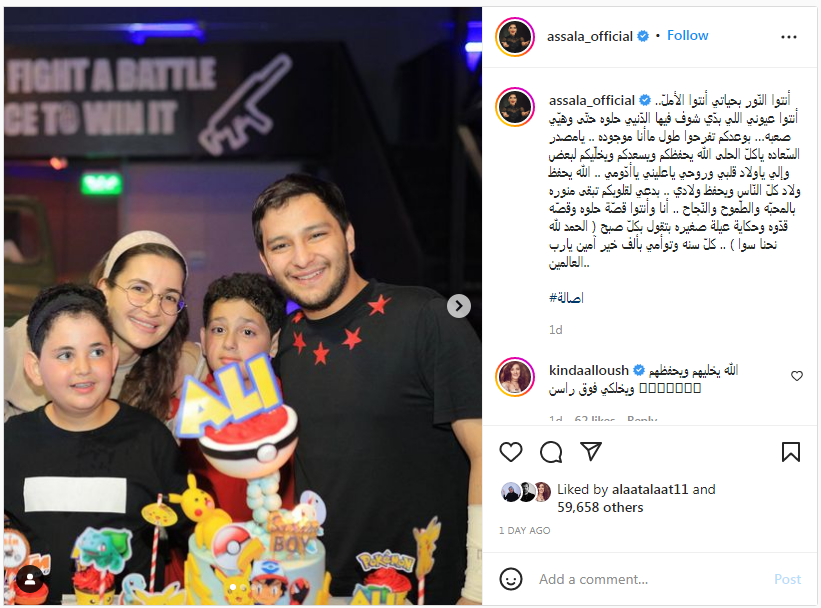Click kindaalloush's comment avatar

[x=515, y=377]
